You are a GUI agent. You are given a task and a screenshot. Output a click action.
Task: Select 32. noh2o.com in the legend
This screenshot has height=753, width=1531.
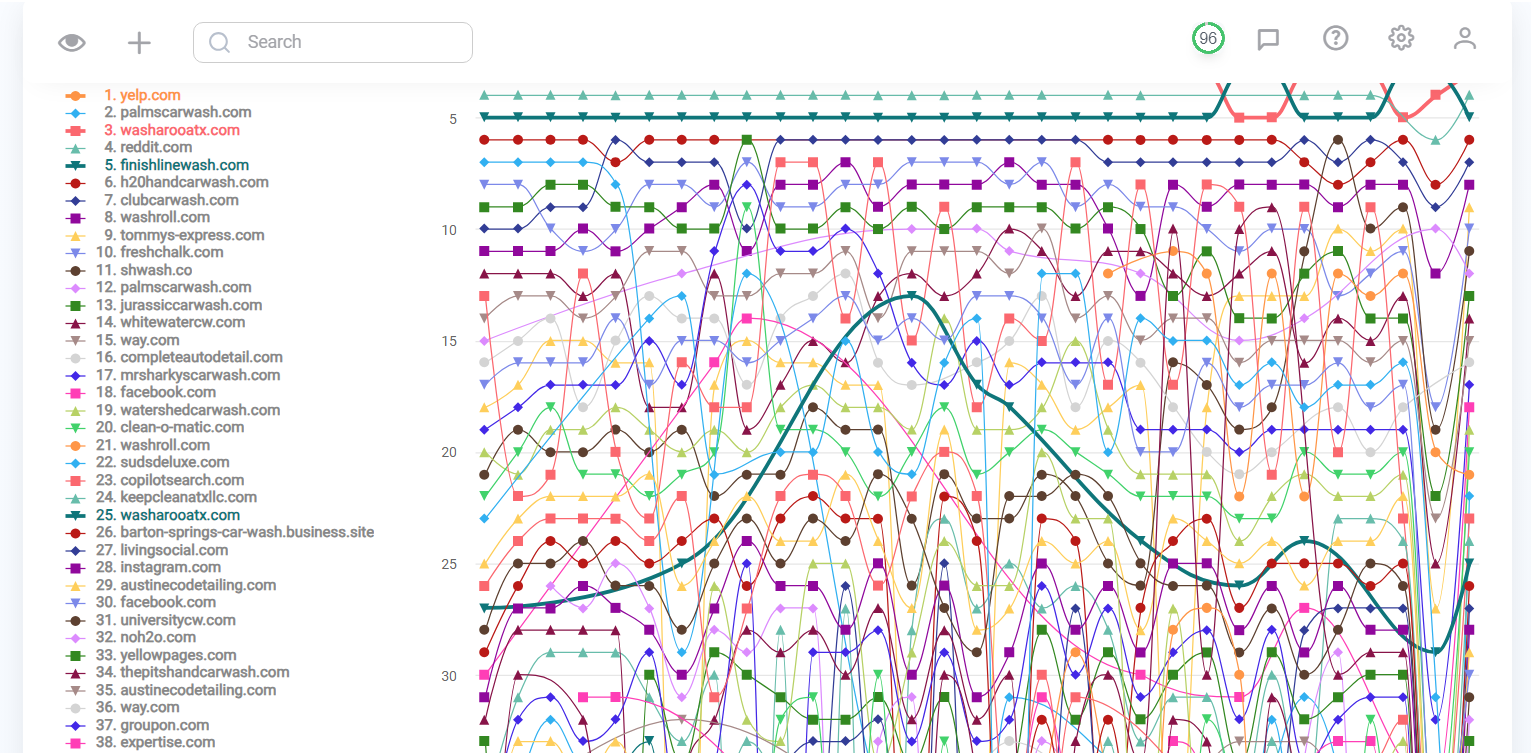coord(130,637)
